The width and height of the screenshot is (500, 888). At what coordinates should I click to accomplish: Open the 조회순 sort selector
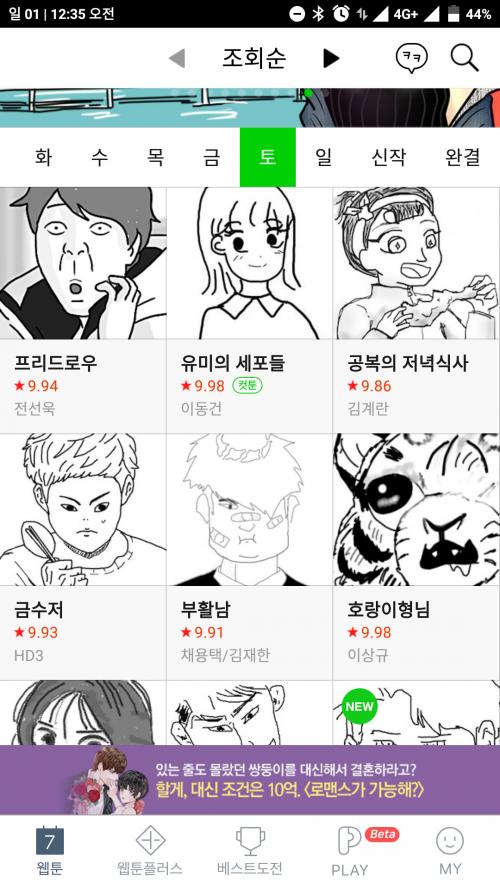[254, 58]
